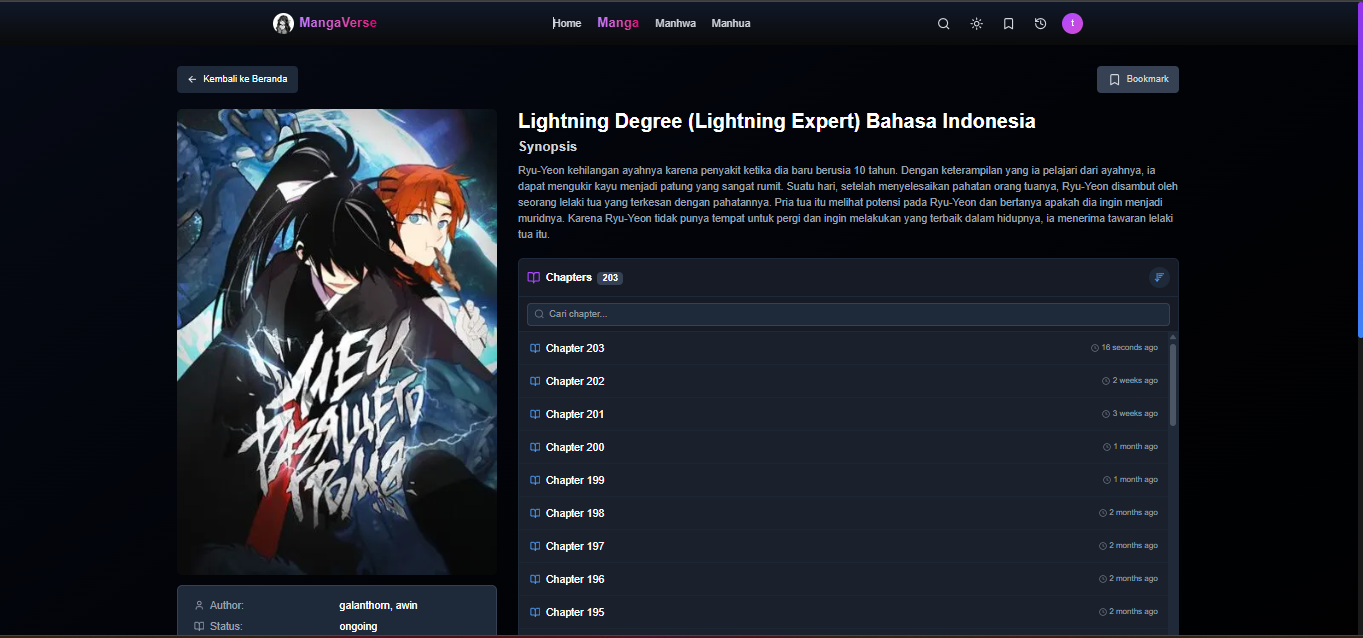
Task: Click chapter list scrollbar up arrow
Action: 1173,337
